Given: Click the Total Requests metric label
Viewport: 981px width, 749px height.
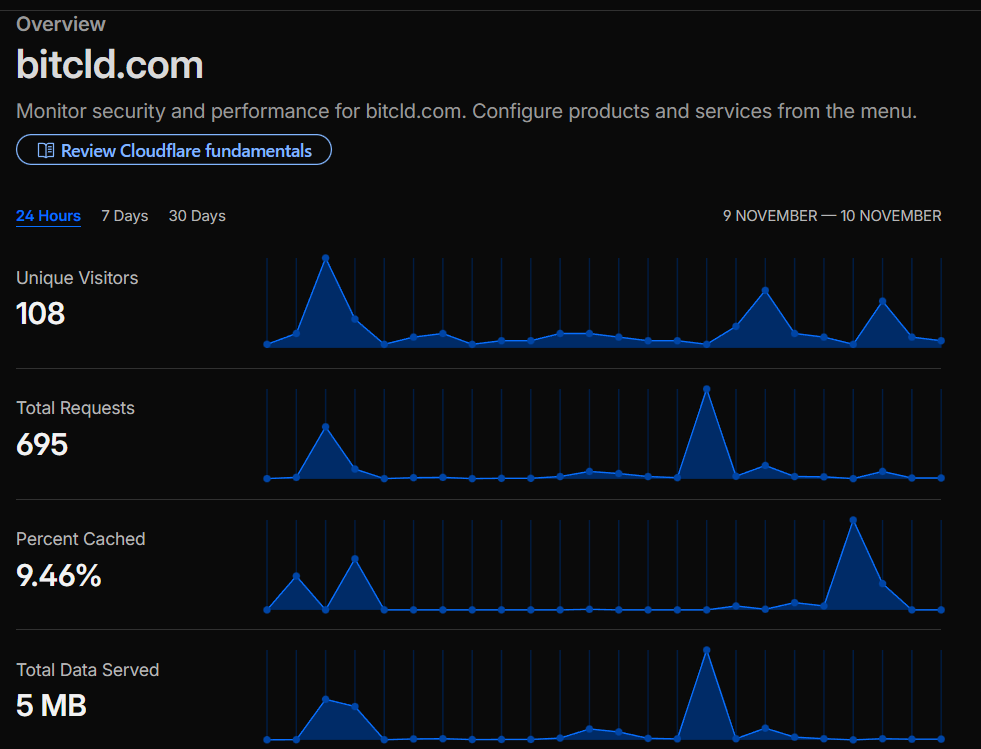Looking at the screenshot, I should (x=75, y=408).
